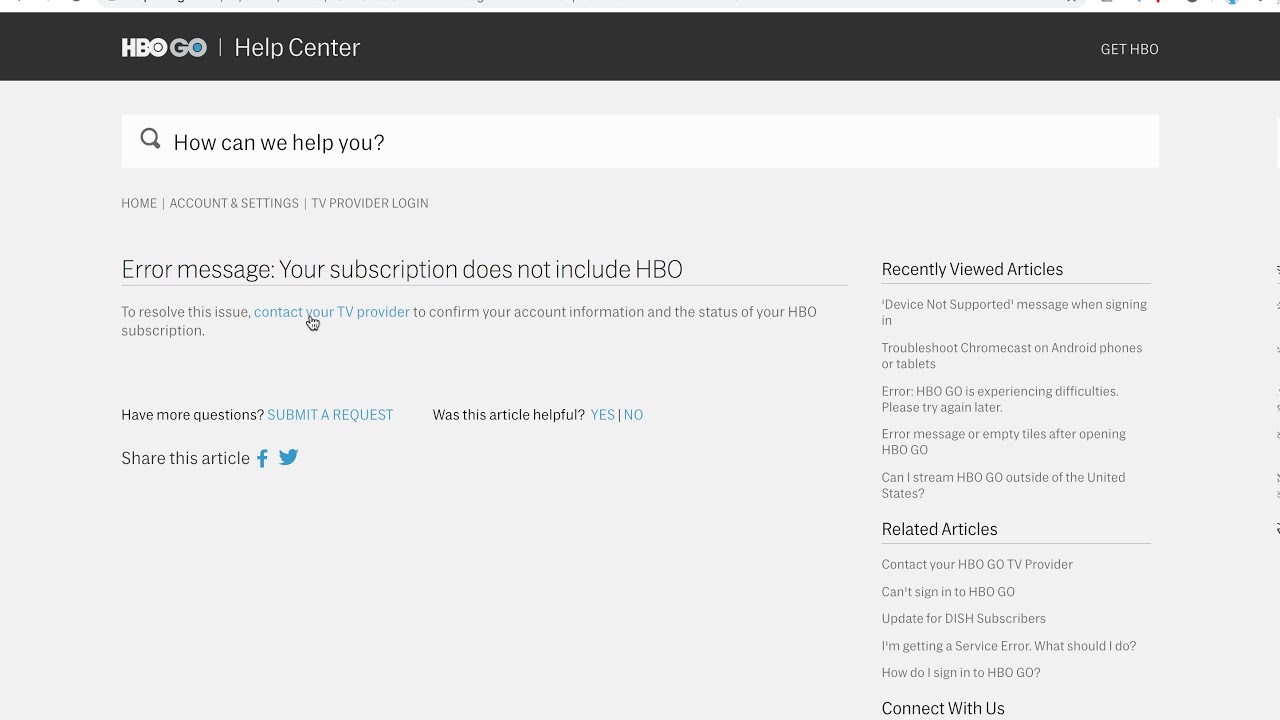
Task: Open 'How do I sign in to HBO GO?'
Action: 961,673
